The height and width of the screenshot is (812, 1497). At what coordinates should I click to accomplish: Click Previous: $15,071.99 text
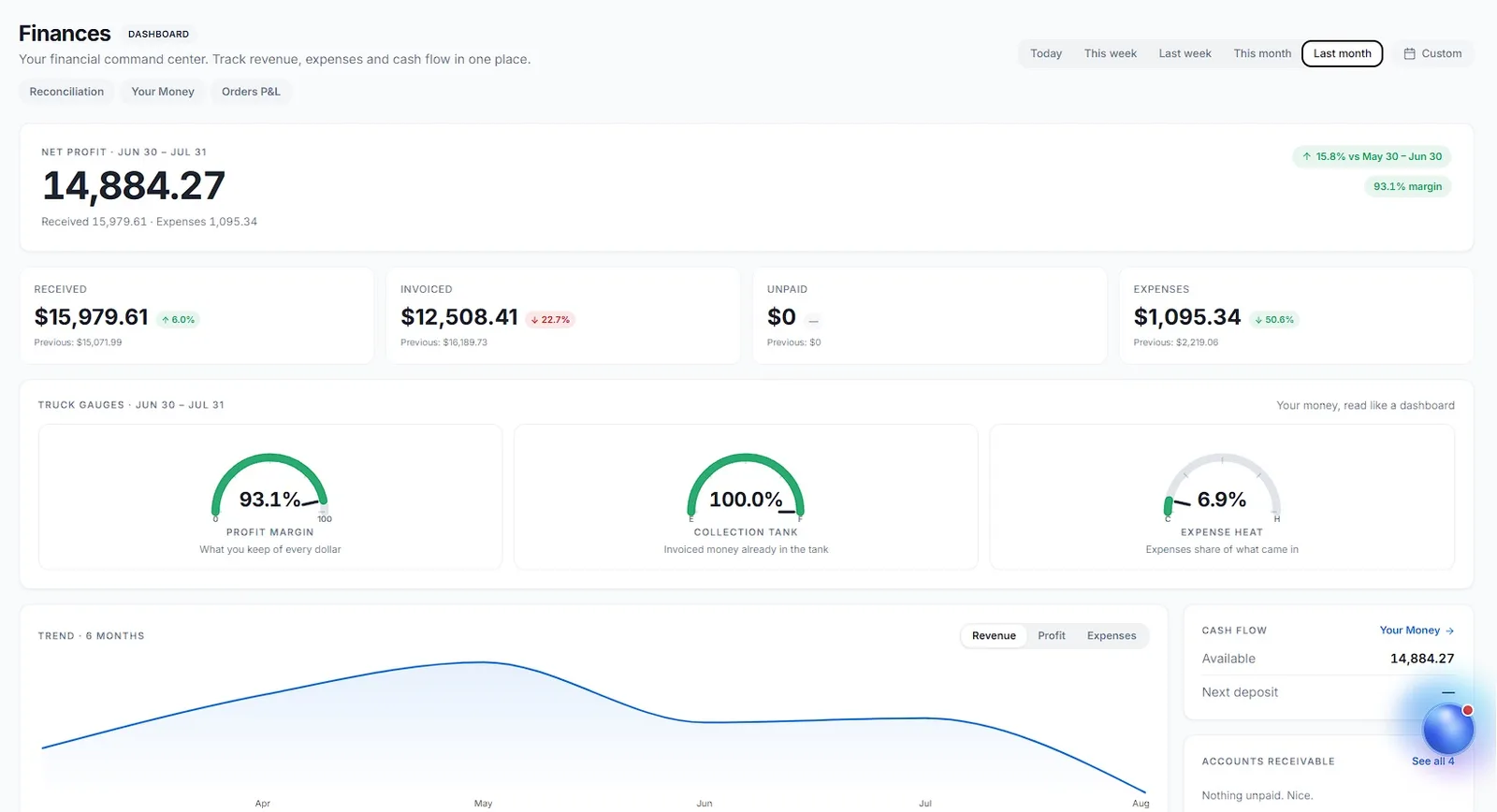coord(78,342)
